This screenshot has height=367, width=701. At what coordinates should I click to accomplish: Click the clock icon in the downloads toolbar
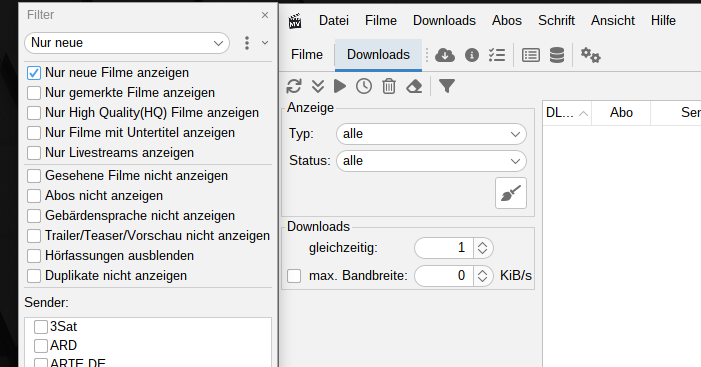[x=364, y=86]
